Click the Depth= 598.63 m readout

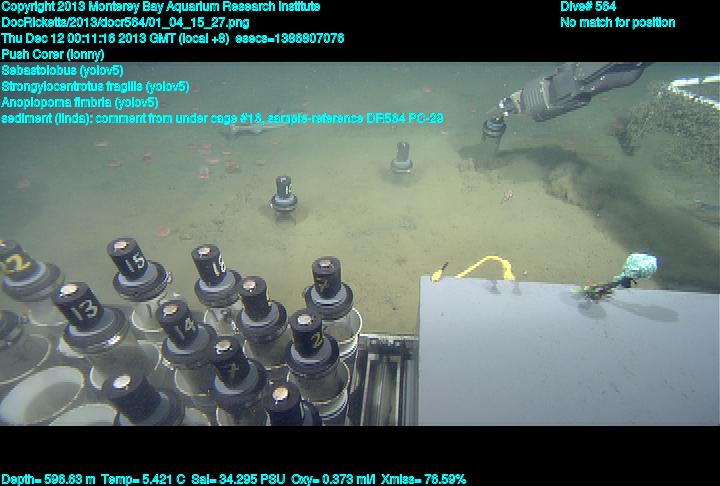(48, 479)
